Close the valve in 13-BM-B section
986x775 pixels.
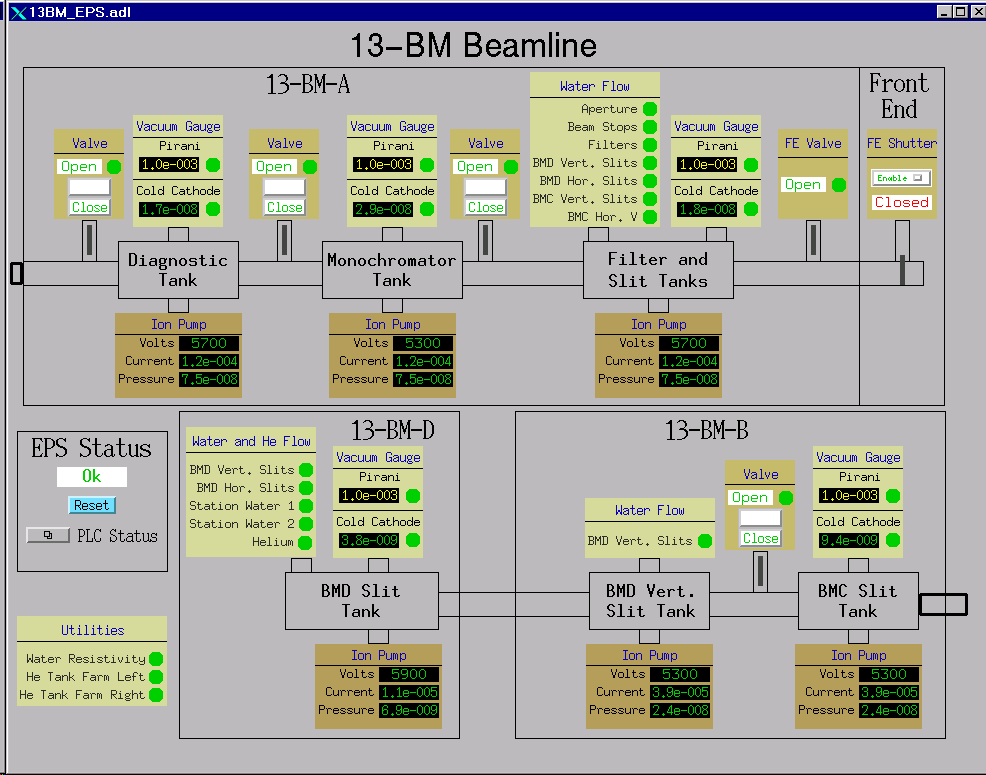(x=760, y=538)
